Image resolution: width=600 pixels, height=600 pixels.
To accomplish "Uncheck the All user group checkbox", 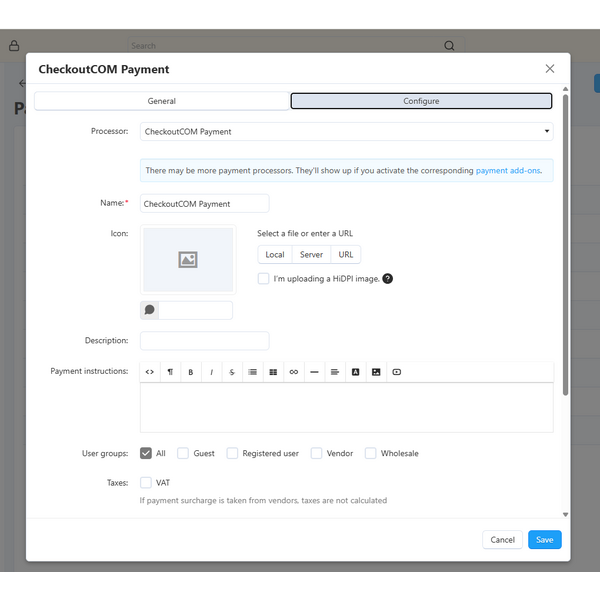I will pos(147,453).
